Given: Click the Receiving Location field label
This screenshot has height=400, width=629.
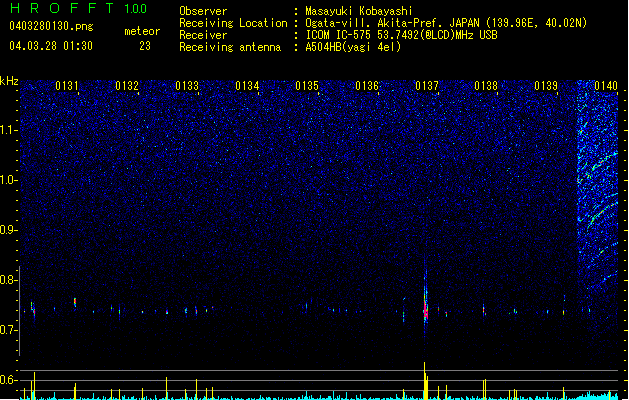Looking at the screenshot, I should point(233,23).
